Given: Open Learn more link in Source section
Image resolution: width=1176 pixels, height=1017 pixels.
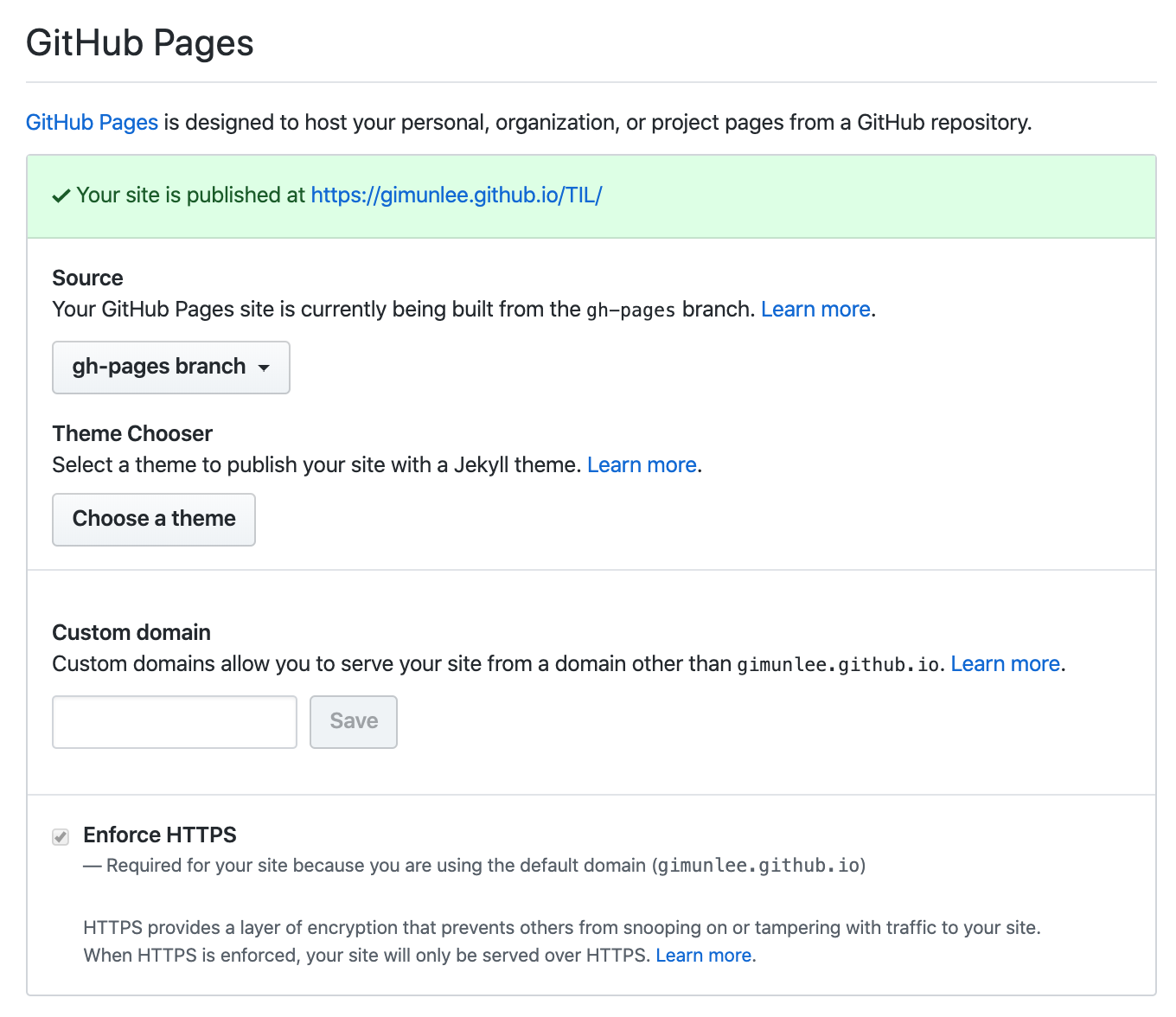Looking at the screenshot, I should (815, 310).
